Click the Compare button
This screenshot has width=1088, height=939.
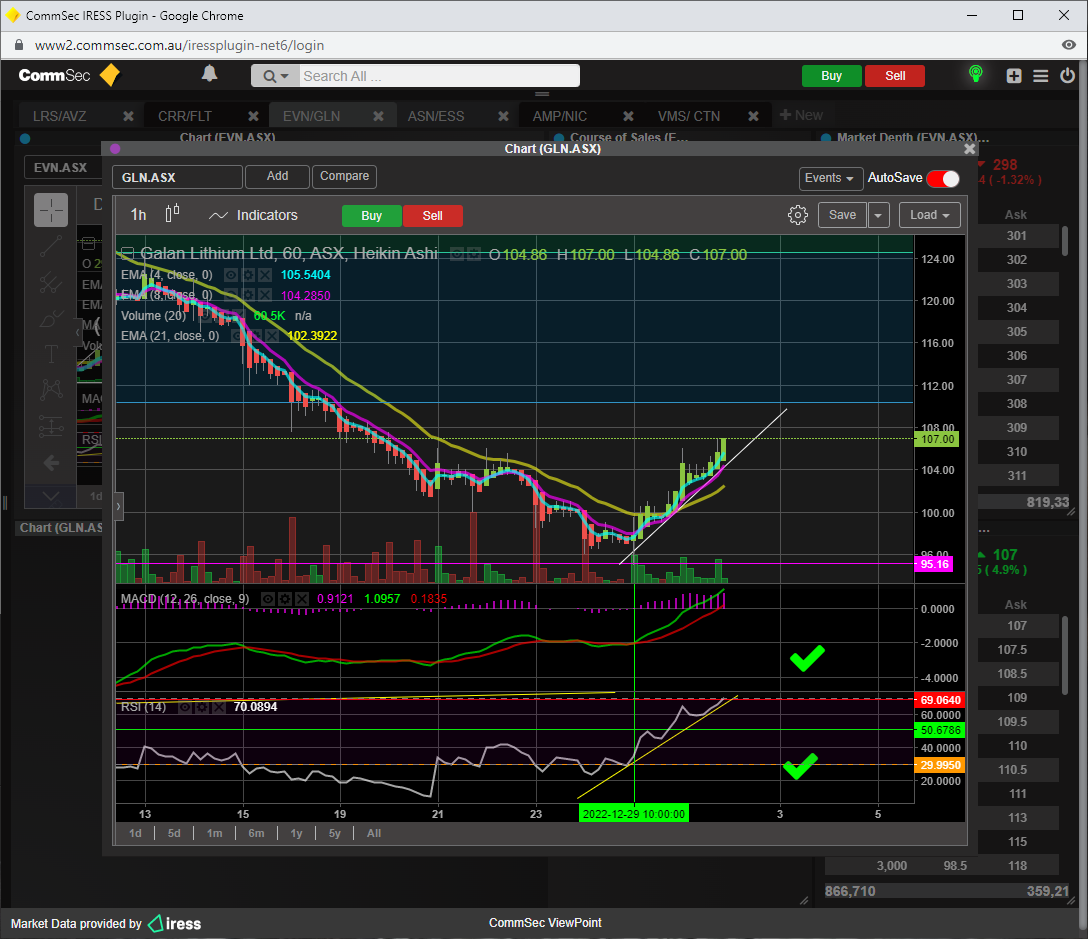tap(345, 176)
